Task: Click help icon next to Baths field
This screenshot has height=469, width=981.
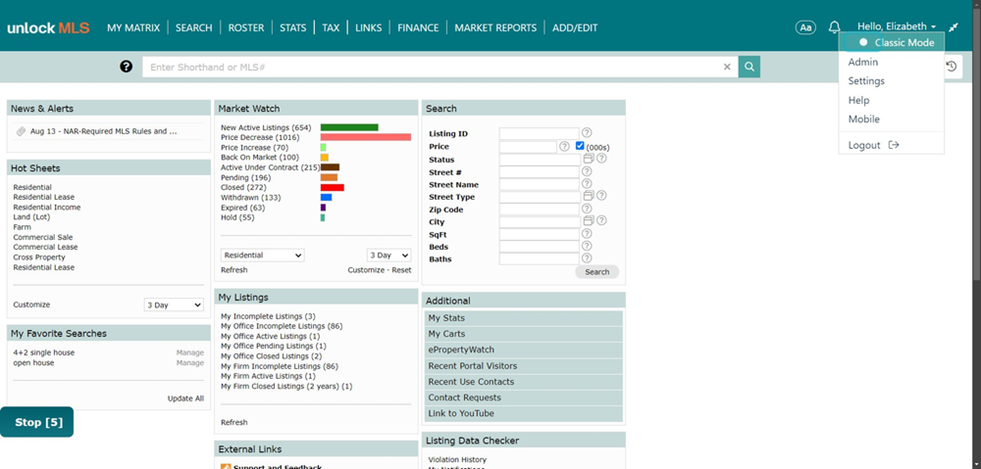Action: 587,258
